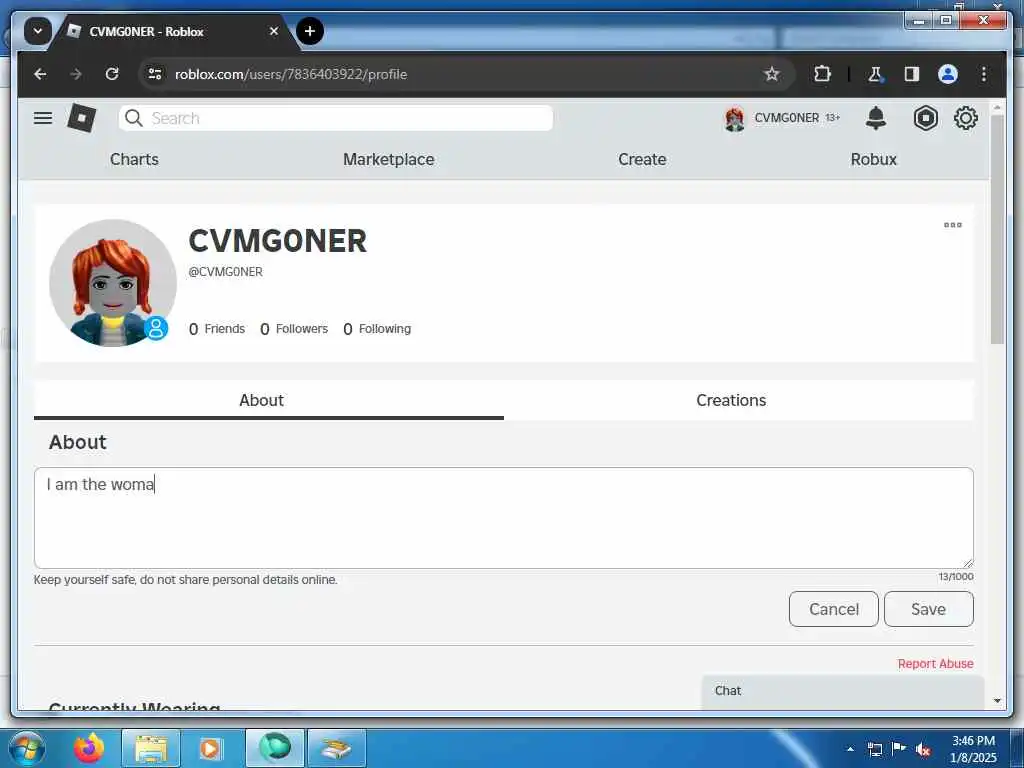
Task: Go back to the previous page
Action: [40, 74]
